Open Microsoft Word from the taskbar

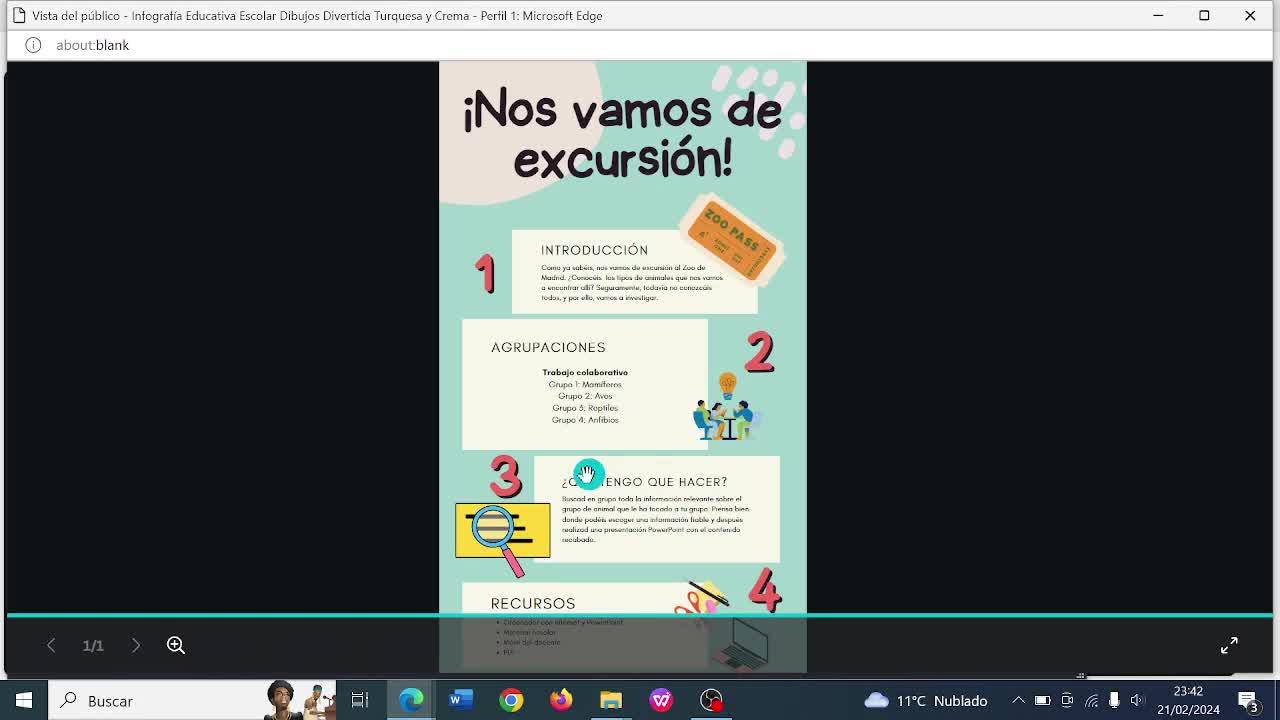[x=461, y=700]
